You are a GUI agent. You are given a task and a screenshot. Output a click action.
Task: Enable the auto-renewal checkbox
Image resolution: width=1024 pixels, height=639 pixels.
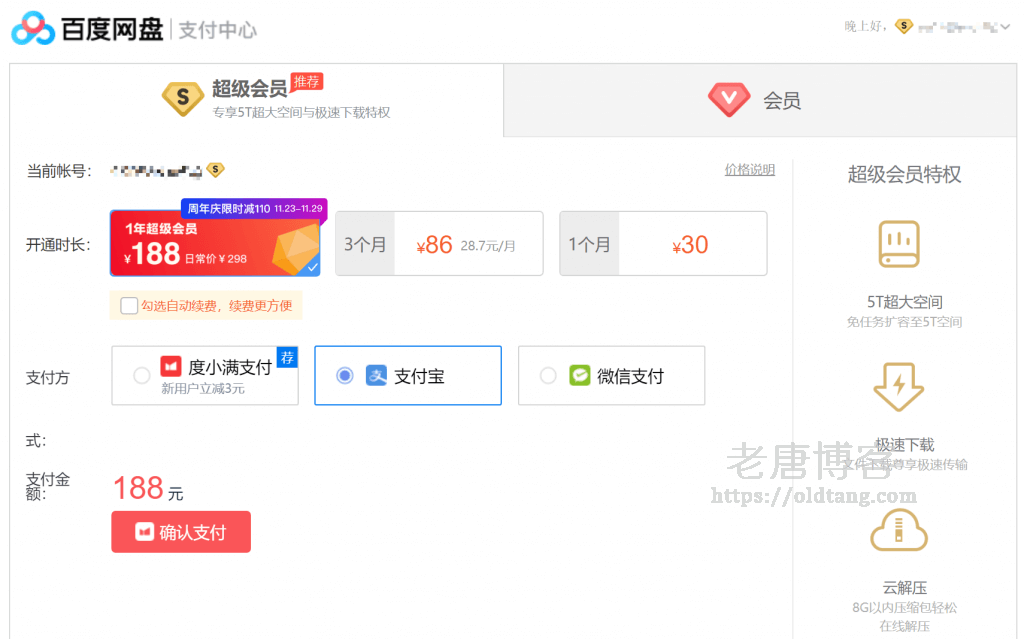pos(129,306)
